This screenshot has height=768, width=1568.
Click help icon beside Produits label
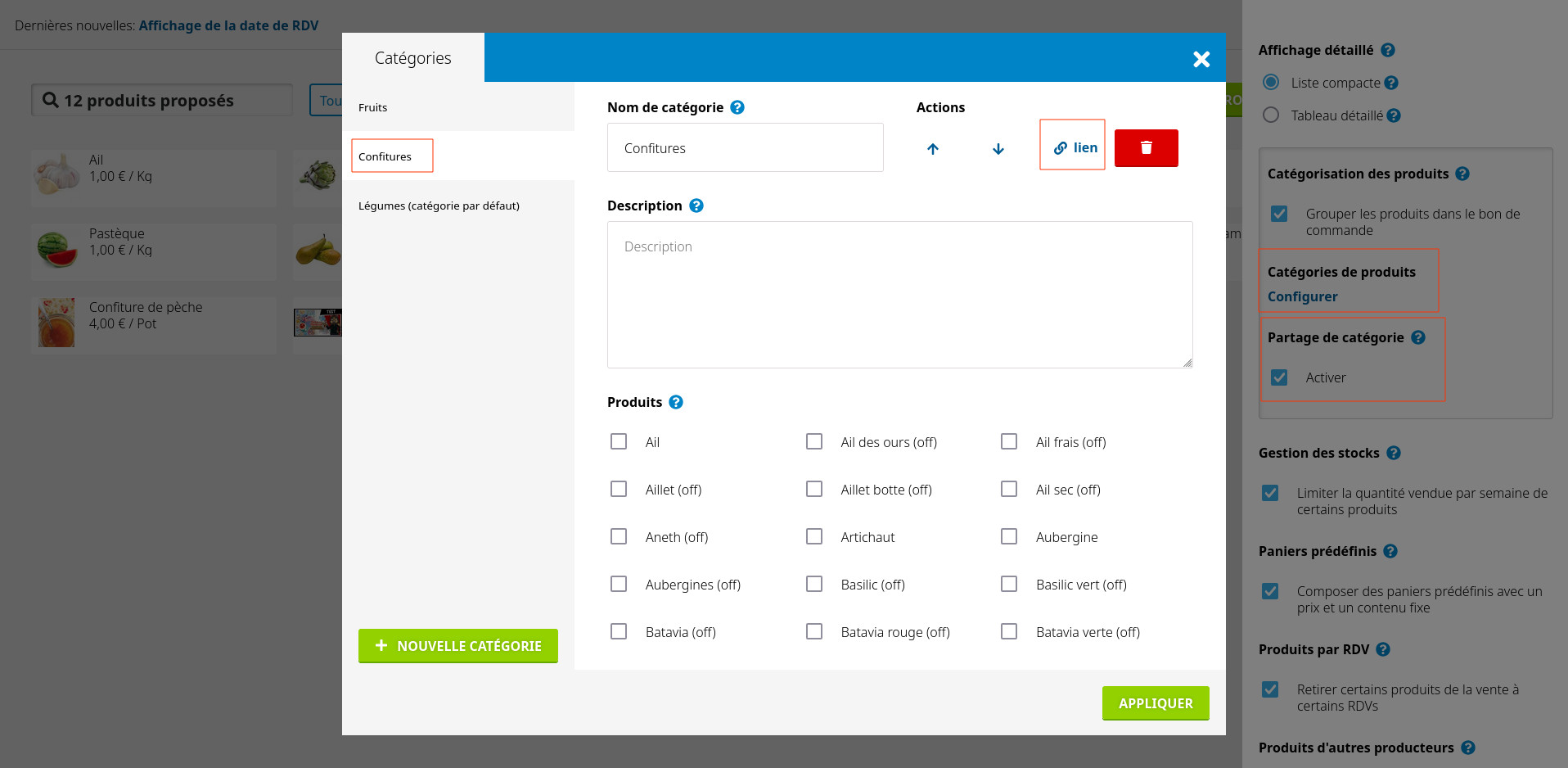click(676, 402)
